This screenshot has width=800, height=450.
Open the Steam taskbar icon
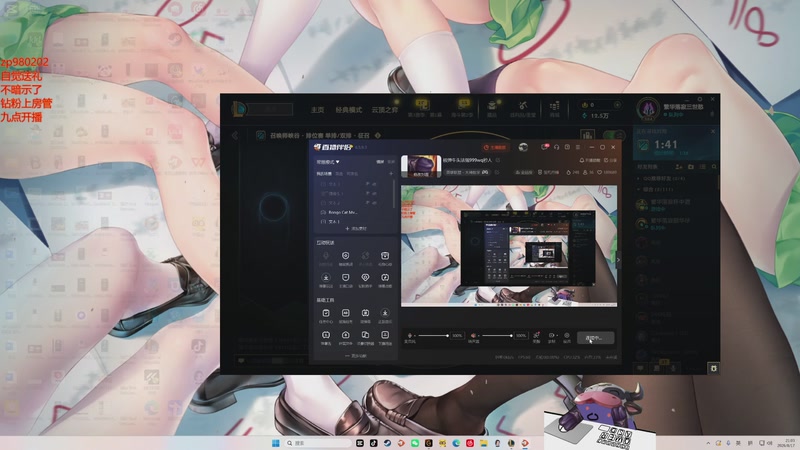point(387,443)
